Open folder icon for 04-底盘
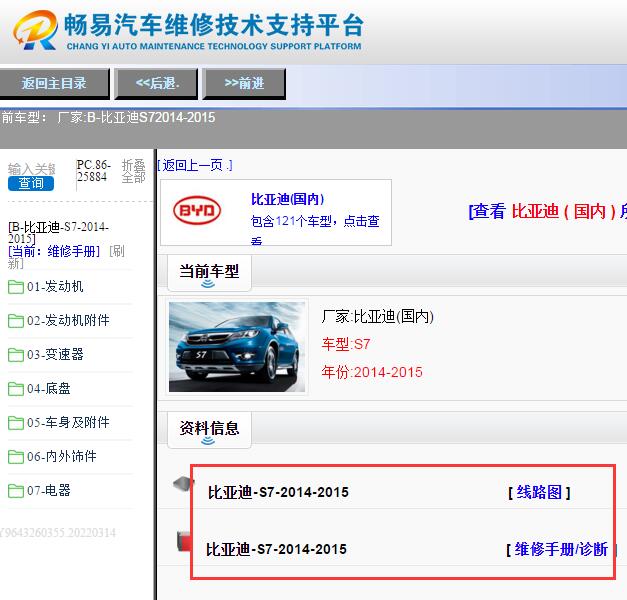 (x=16, y=389)
